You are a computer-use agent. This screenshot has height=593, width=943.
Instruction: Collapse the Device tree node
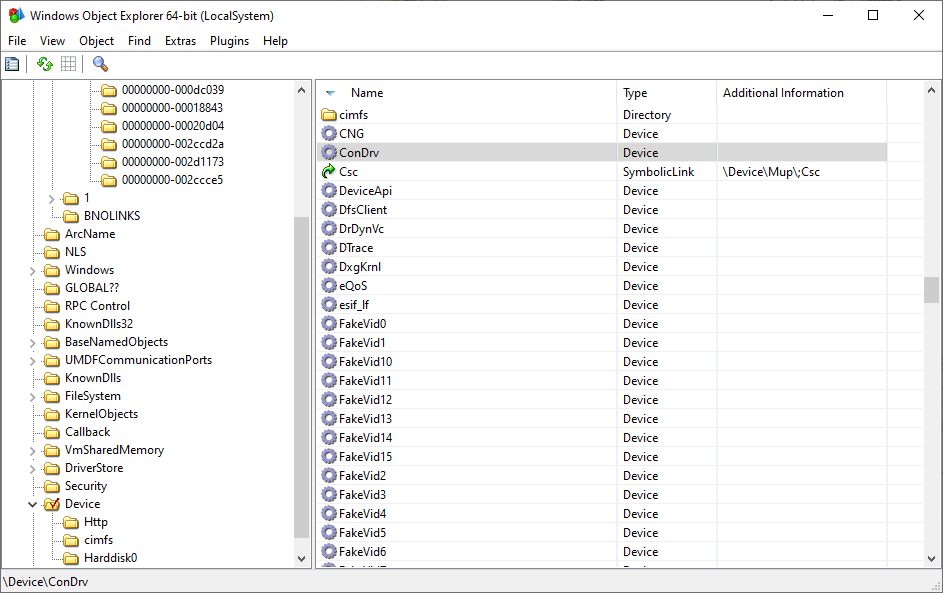(x=32, y=505)
